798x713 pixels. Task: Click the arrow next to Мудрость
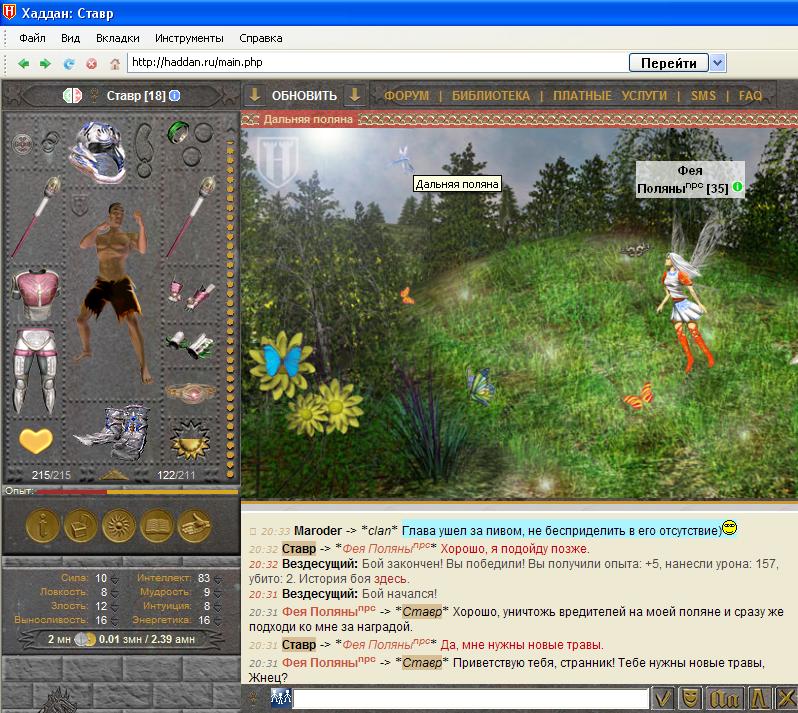pyautogui.click(x=218, y=593)
